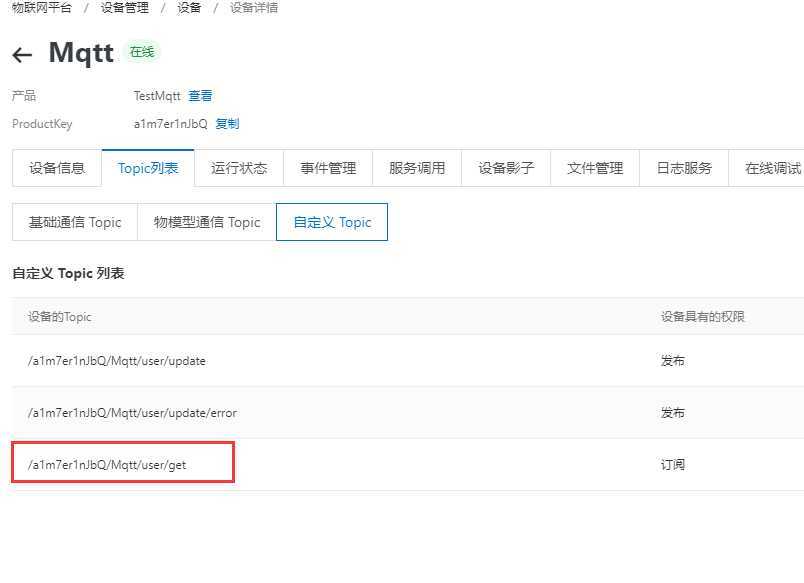Open the 运行状态 tab
Viewport: 804px width, 583px height.
tap(239, 168)
